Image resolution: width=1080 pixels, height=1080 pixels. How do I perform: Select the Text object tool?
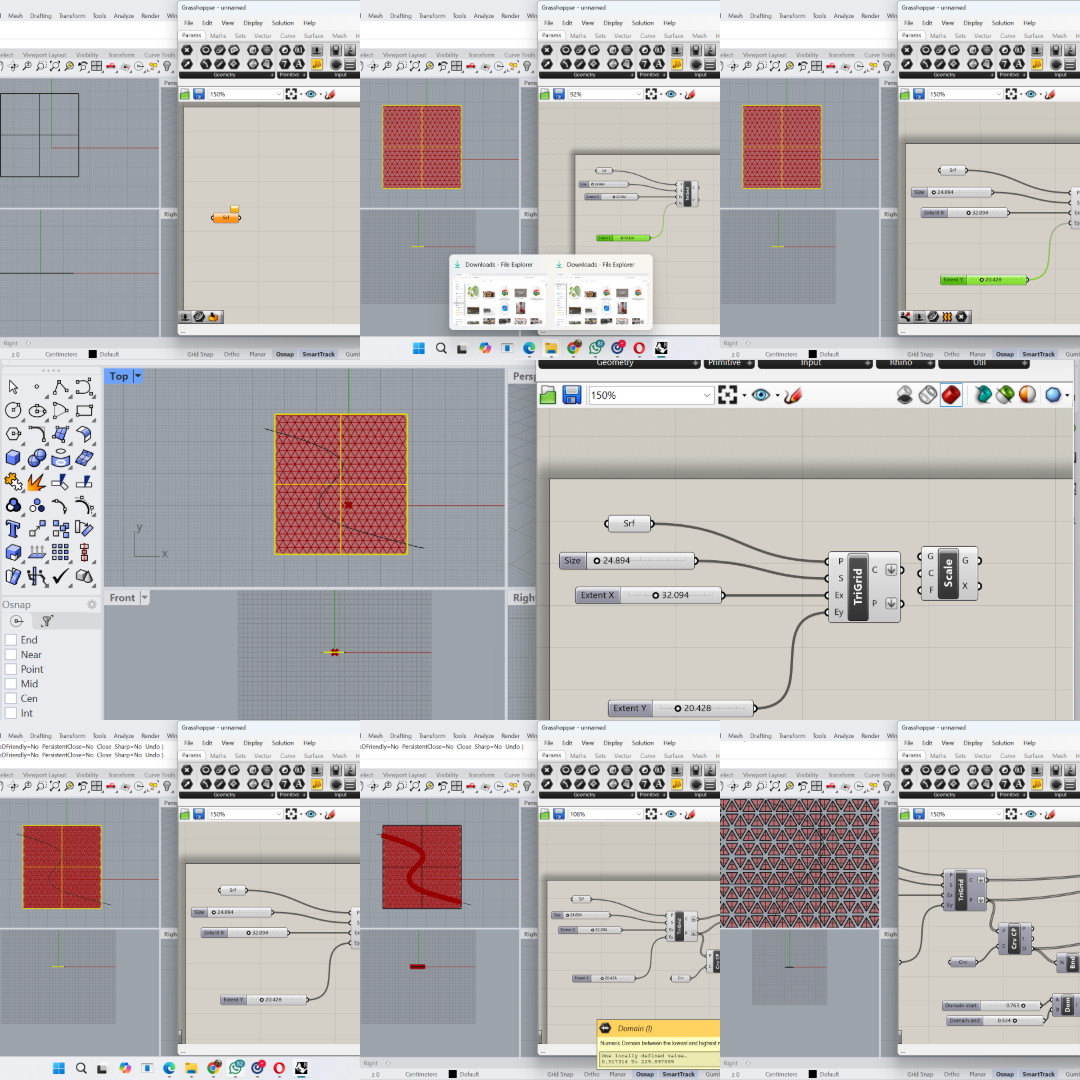(x=13, y=528)
